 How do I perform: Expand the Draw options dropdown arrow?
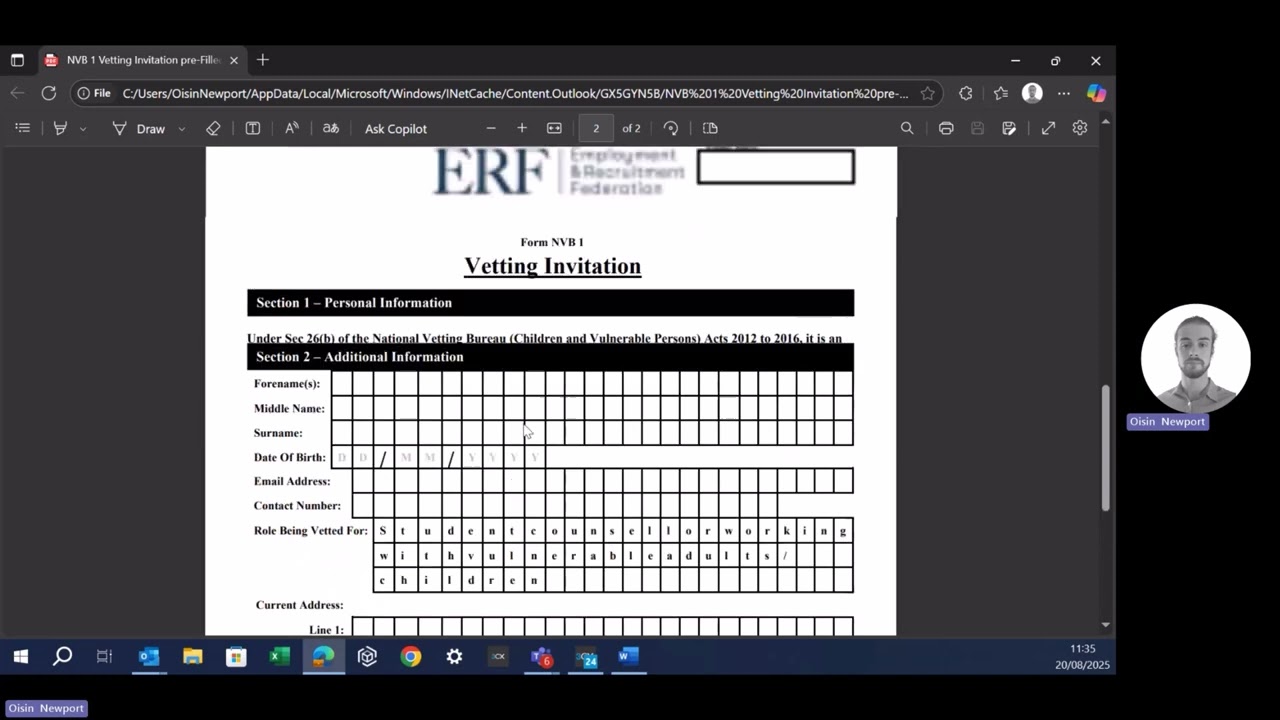pos(181,129)
